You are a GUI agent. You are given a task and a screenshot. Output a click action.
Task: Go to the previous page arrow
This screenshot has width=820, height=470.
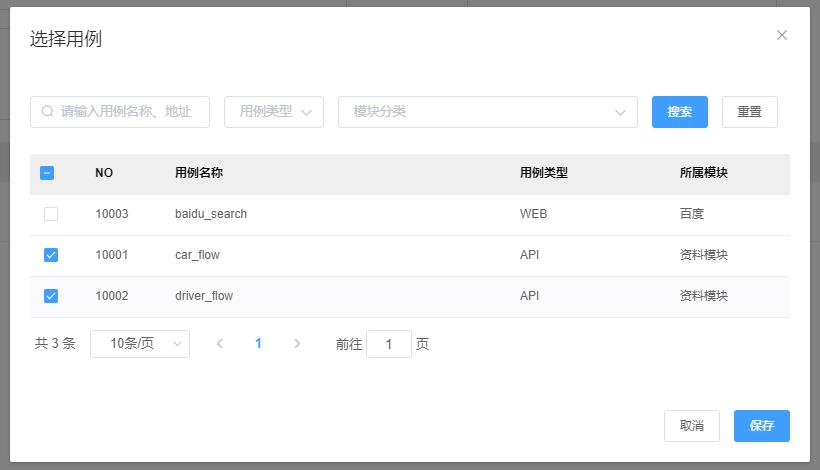[220, 343]
